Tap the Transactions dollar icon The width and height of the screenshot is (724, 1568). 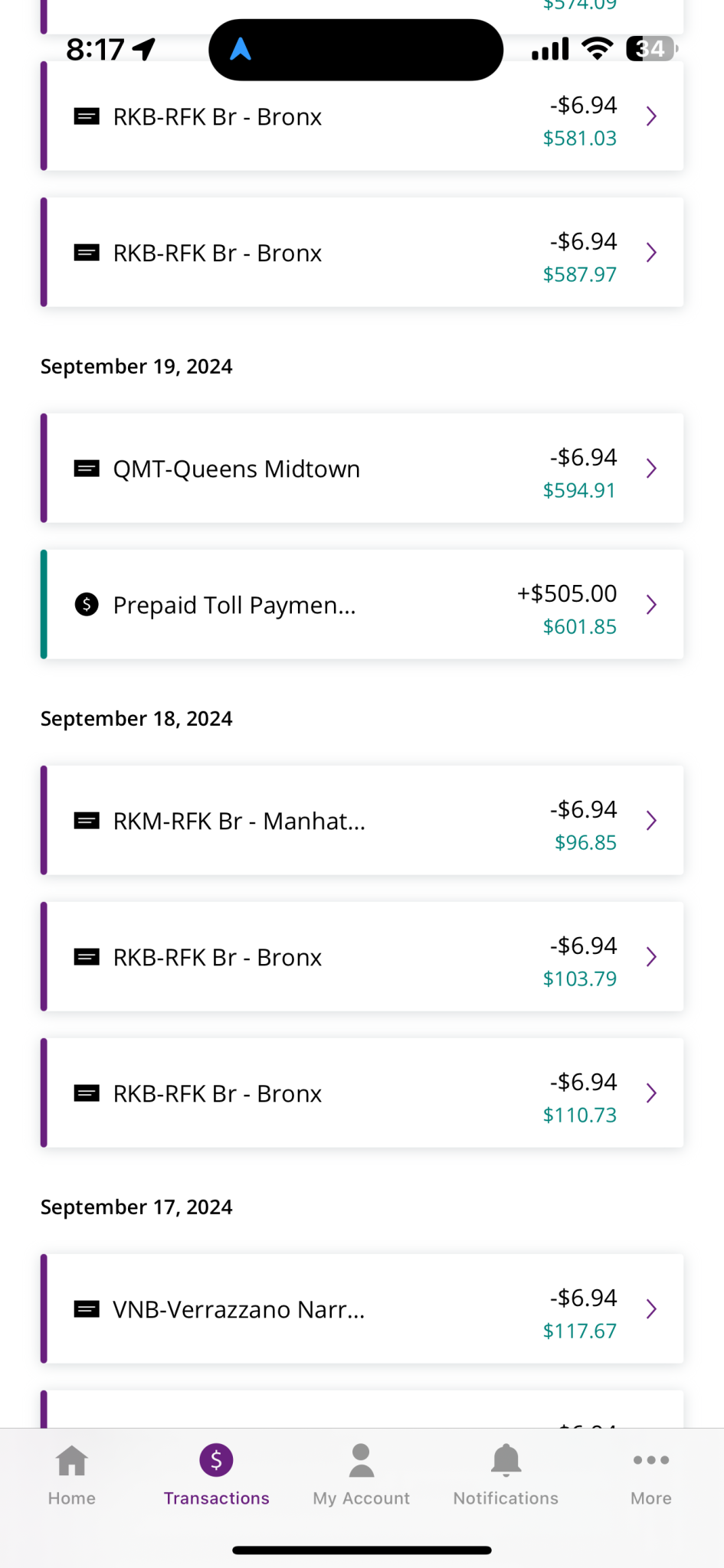click(x=217, y=1460)
